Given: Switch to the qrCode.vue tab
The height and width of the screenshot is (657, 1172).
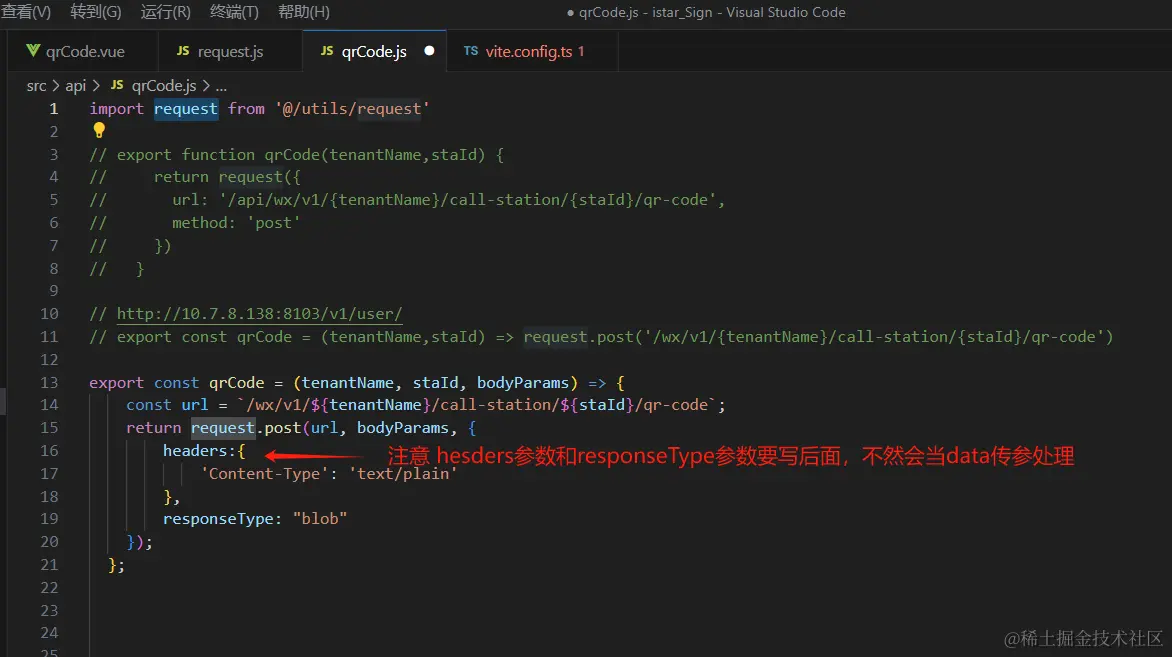Looking at the screenshot, I should click(x=82, y=51).
